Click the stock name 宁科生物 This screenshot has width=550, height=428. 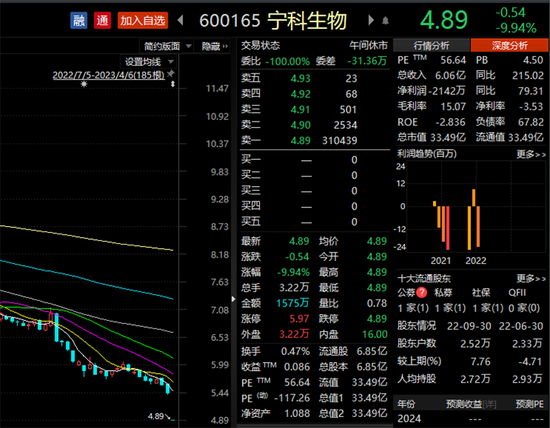307,20
